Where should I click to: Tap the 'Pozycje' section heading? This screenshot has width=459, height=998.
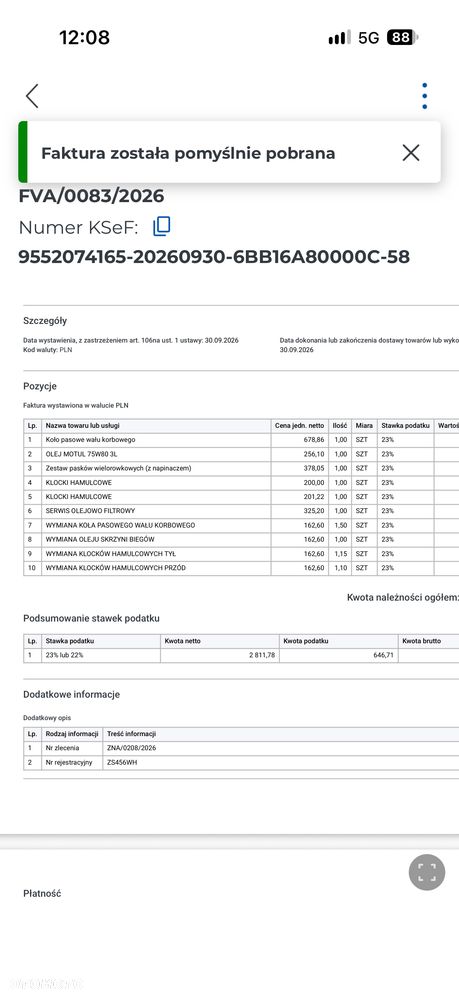click(x=40, y=386)
